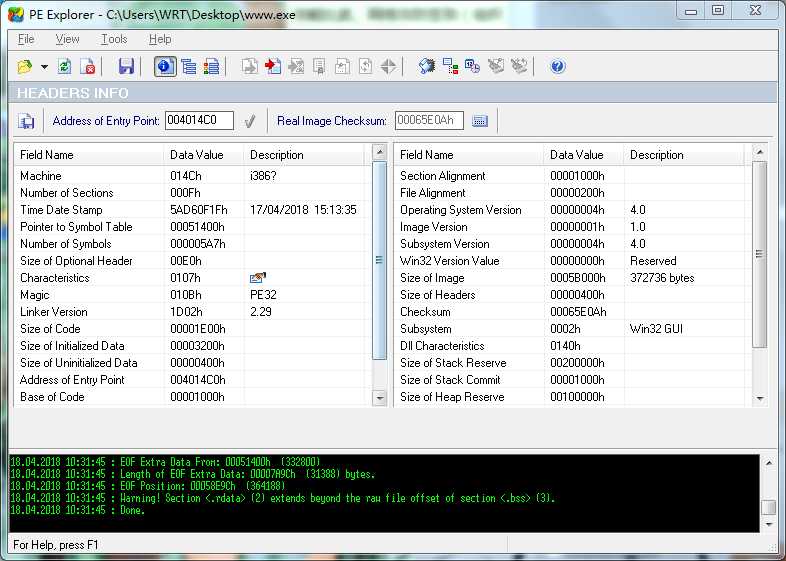Viewport: 786px width, 561px height.
Task: Open the TimeDateStamp Adjuster clock icon
Action: 473,66
